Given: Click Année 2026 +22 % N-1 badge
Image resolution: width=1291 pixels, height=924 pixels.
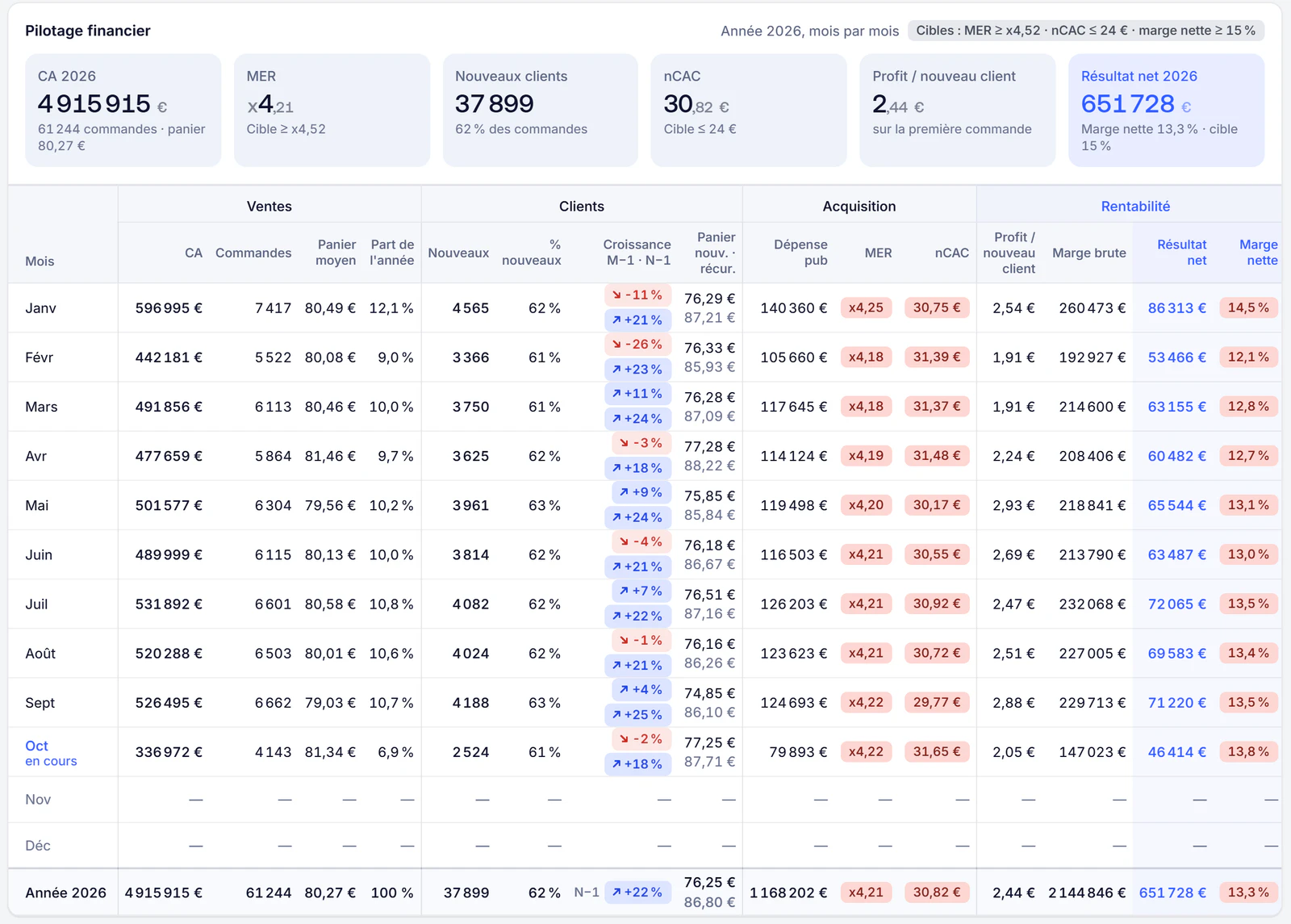Looking at the screenshot, I should point(637,893).
